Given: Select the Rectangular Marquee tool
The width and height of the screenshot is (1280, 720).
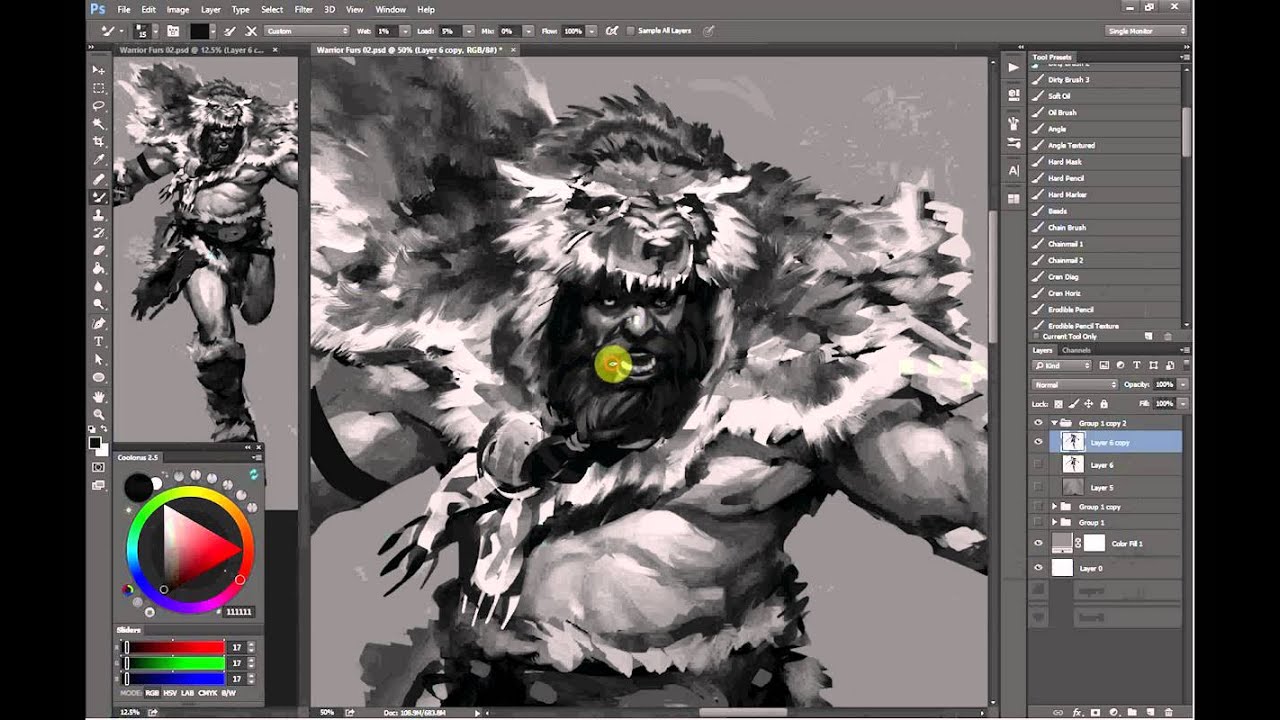Looking at the screenshot, I should 99,88.
